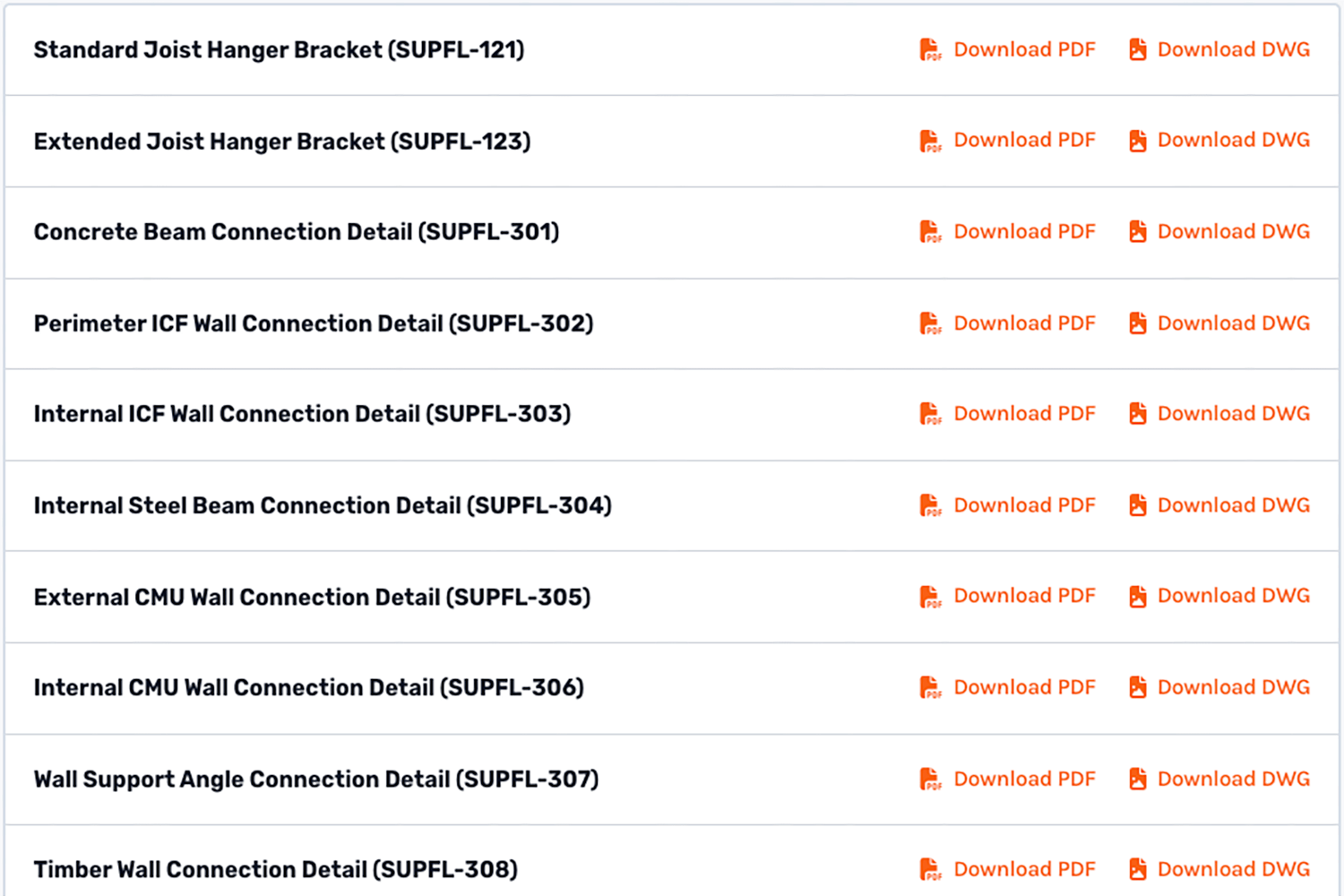Click PDF icon for External CMU Wall Connection
1344x896 pixels.
click(930, 597)
